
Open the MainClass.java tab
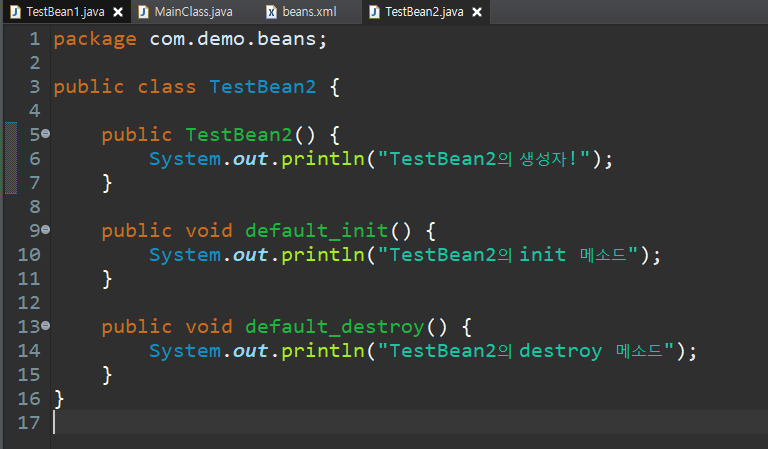point(193,12)
